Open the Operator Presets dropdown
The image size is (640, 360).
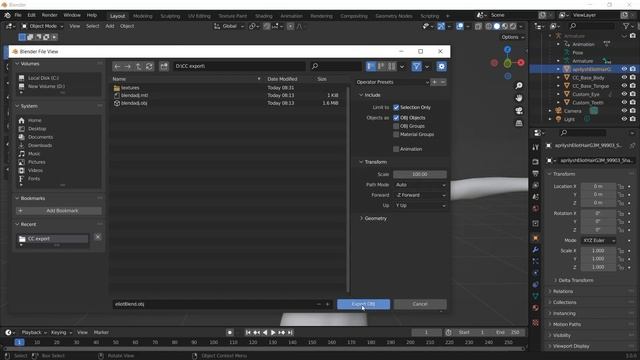click(x=392, y=82)
